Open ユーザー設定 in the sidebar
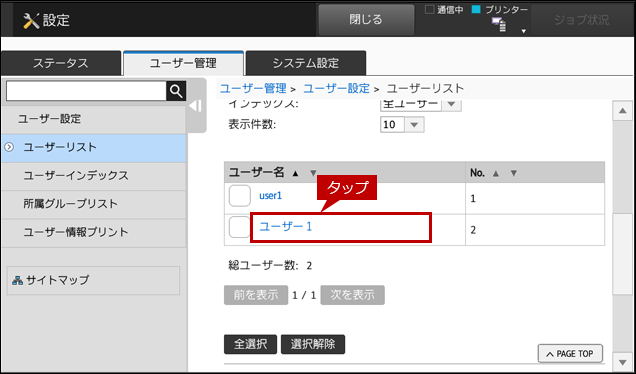Image resolution: width=636 pixels, height=374 pixels. tap(93, 119)
